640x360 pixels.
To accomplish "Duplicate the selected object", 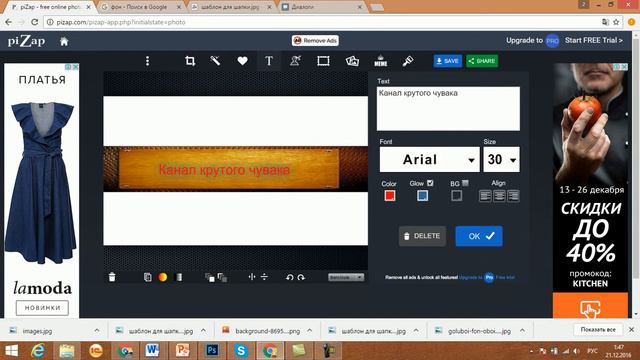I will [x=147, y=277].
